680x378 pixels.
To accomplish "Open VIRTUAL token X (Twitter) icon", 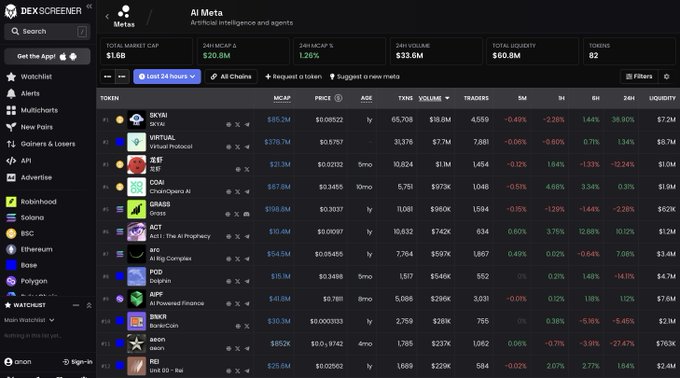I will (x=238, y=147).
